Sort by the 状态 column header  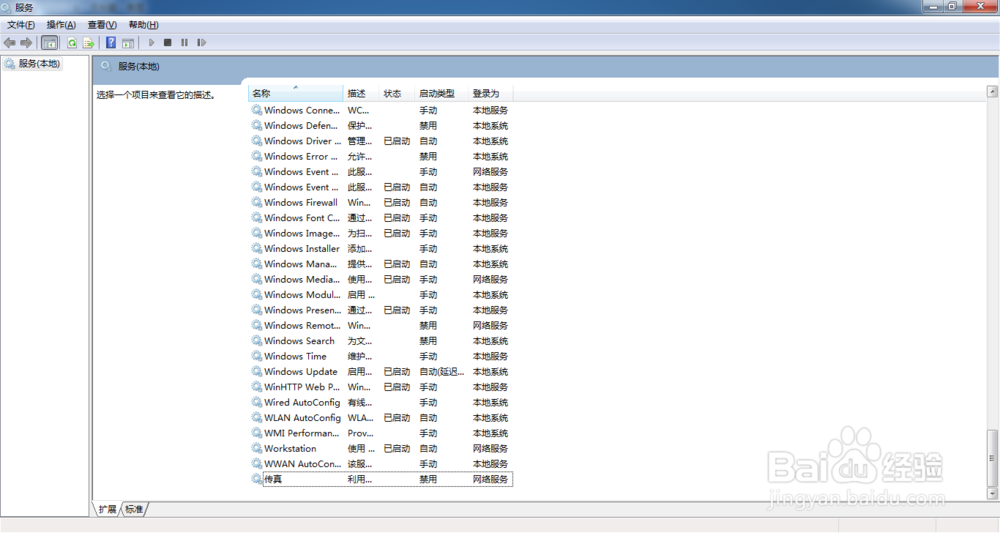pos(397,93)
